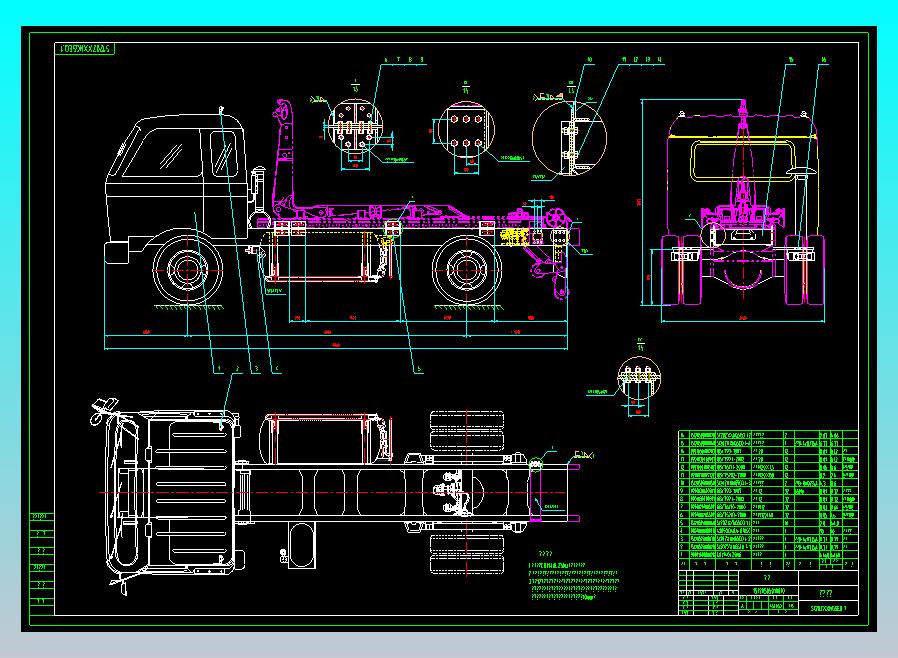Select the rear view height dimension
The height and width of the screenshot is (658, 898).
coord(642,202)
